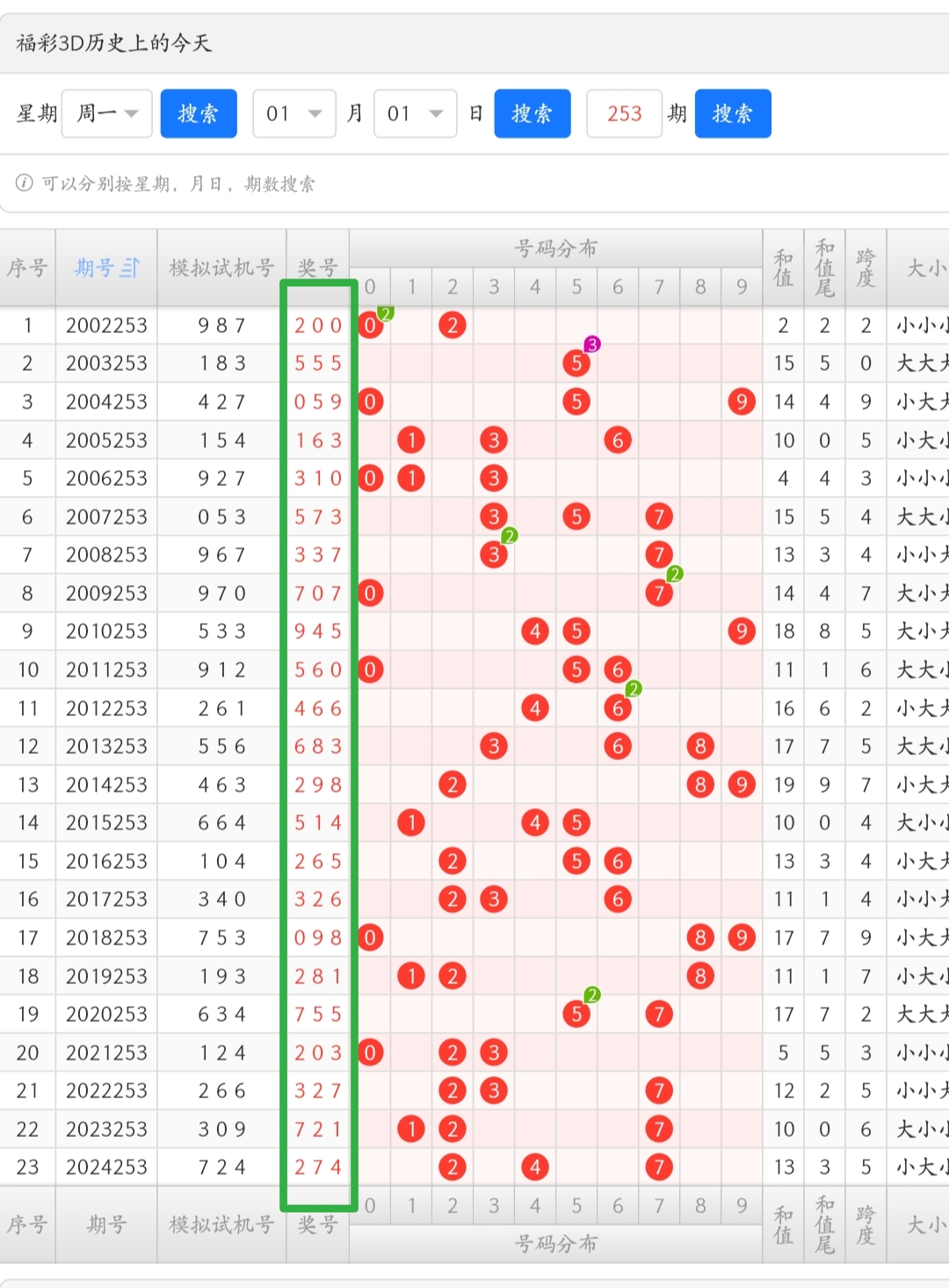Select period number 2011253
Image resolution: width=949 pixels, height=1288 pixels.
(106, 669)
